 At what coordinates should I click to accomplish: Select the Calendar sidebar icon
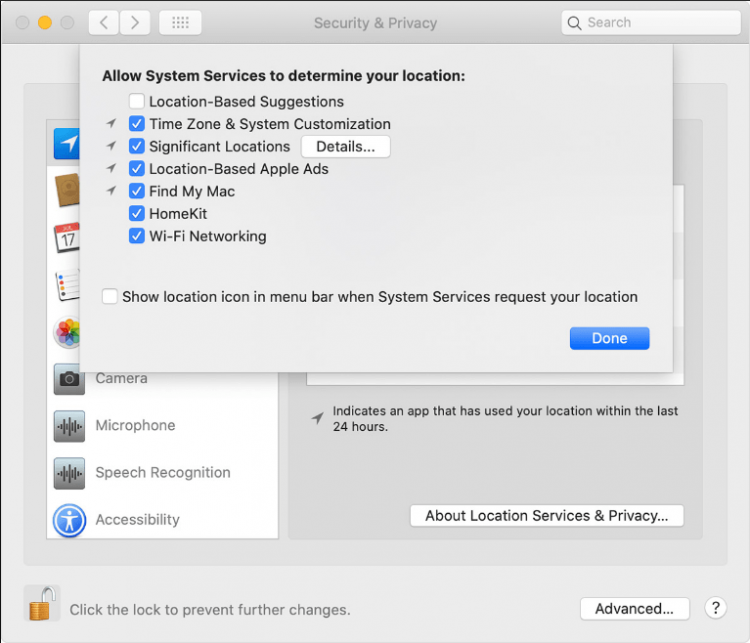click(67, 237)
